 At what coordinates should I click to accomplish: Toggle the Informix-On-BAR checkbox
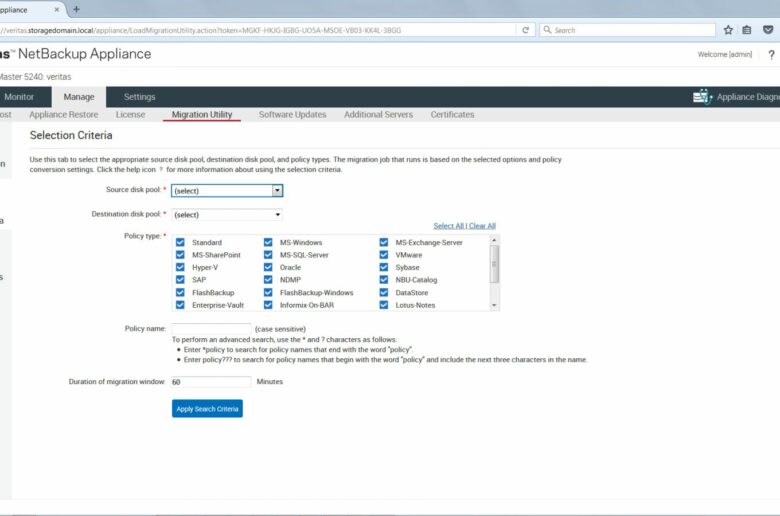coord(268,305)
